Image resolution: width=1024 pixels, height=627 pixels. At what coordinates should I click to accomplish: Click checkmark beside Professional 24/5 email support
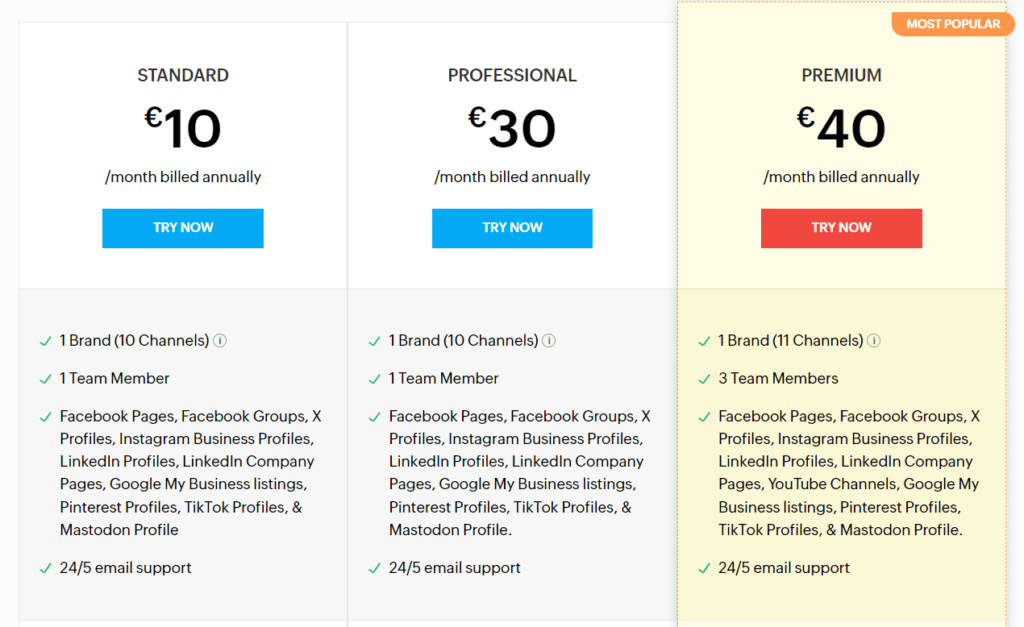[374, 568]
